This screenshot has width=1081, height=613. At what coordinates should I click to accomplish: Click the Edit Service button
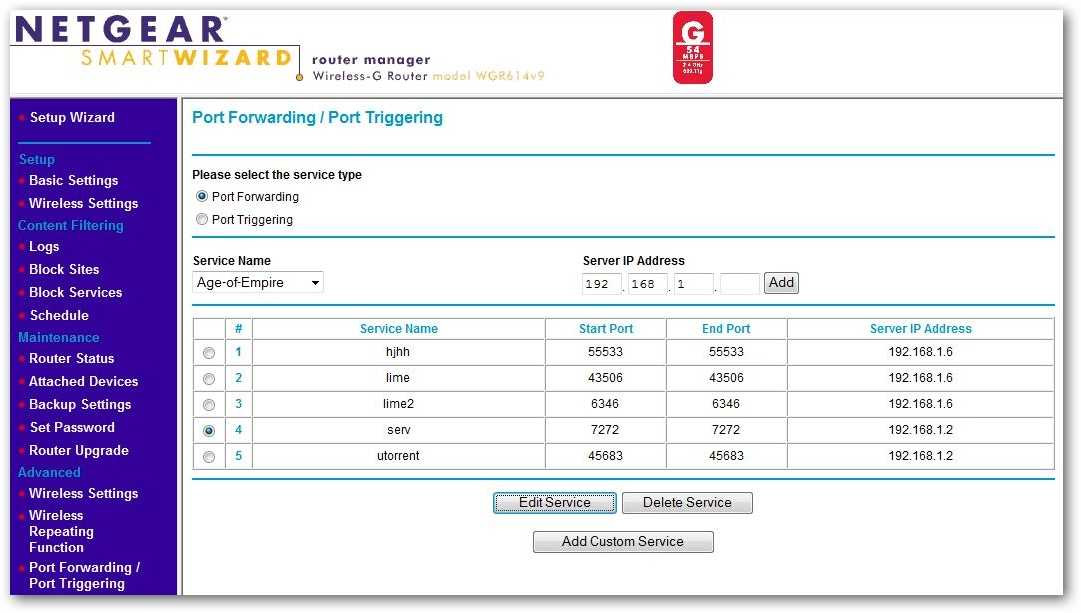coord(554,502)
